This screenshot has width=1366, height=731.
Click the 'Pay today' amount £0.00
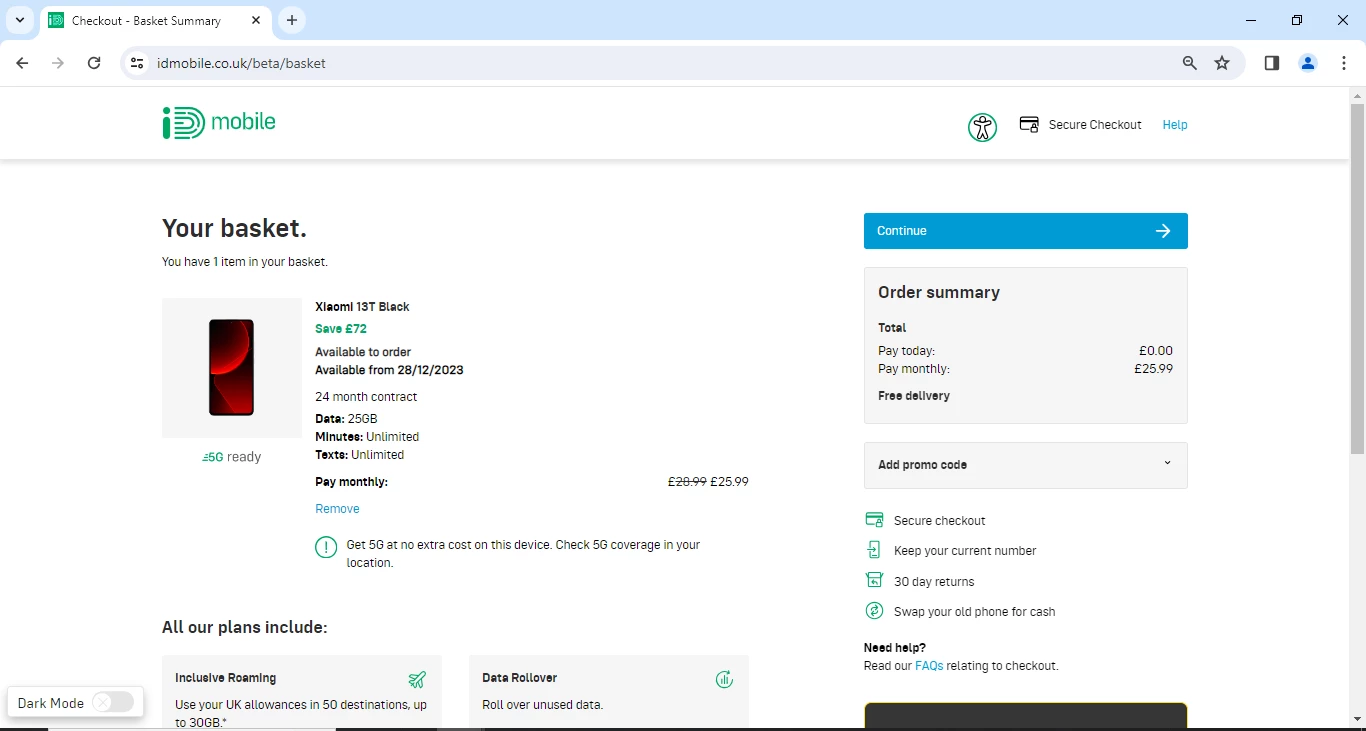(1156, 351)
